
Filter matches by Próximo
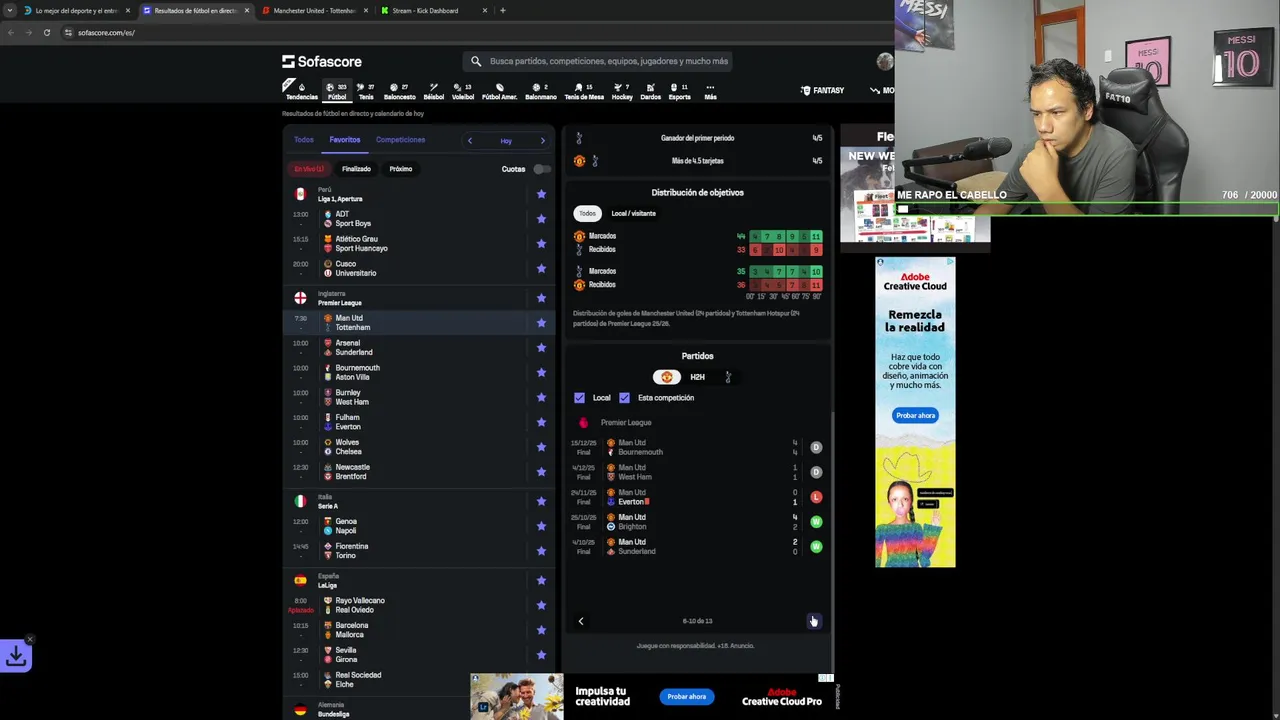pyautogui.click(x=401, y=169)
